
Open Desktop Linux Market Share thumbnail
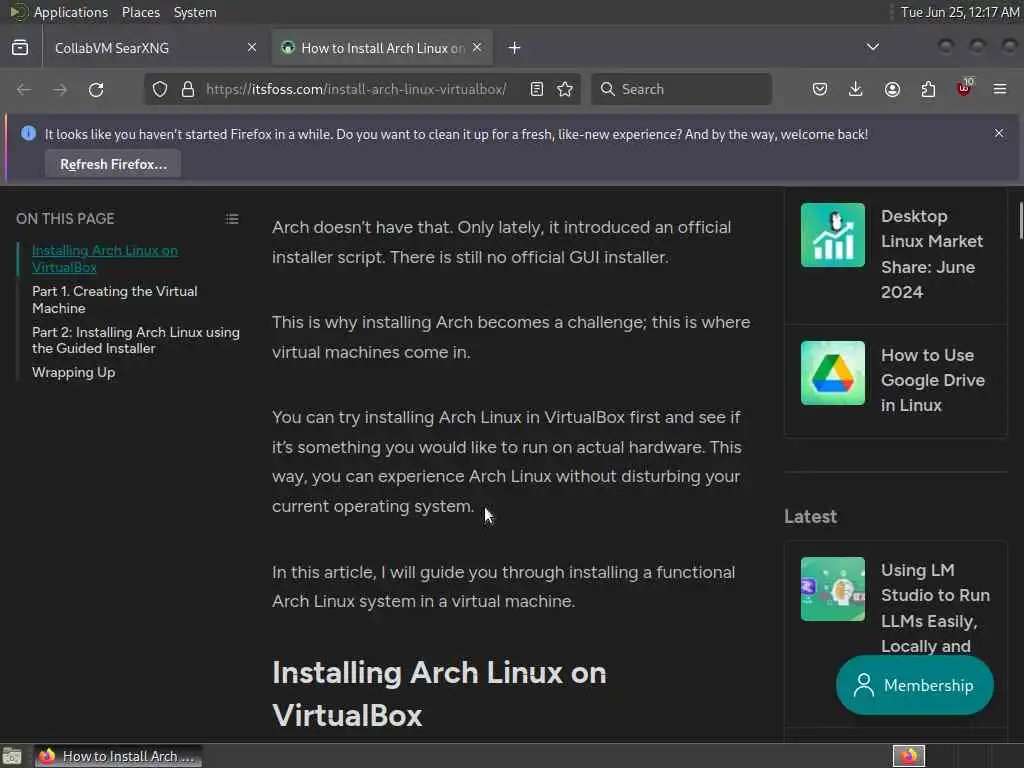[x=833, y=234]
